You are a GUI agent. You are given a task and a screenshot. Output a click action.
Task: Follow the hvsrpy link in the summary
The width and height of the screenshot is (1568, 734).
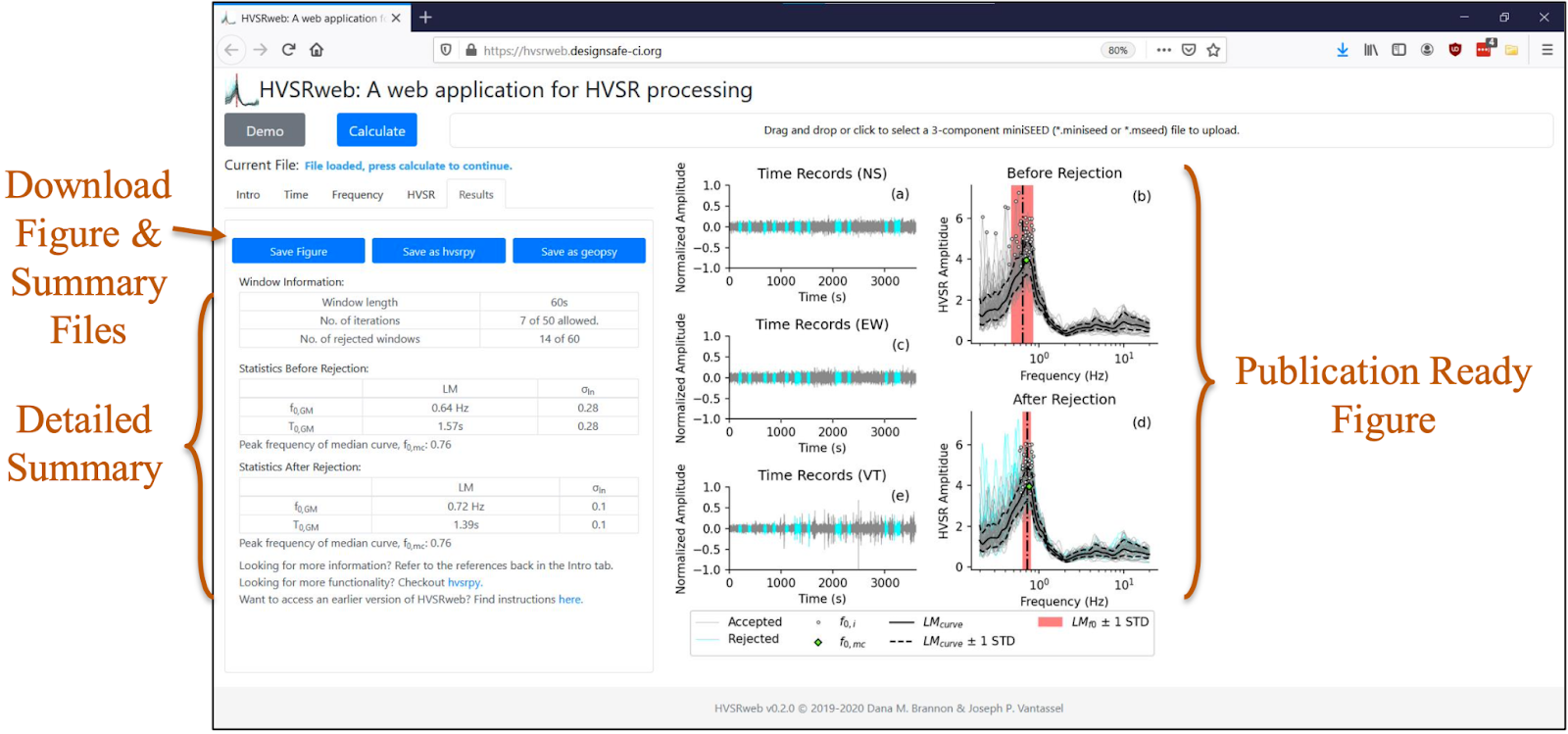pyautogui.click(x=464, y=583)
